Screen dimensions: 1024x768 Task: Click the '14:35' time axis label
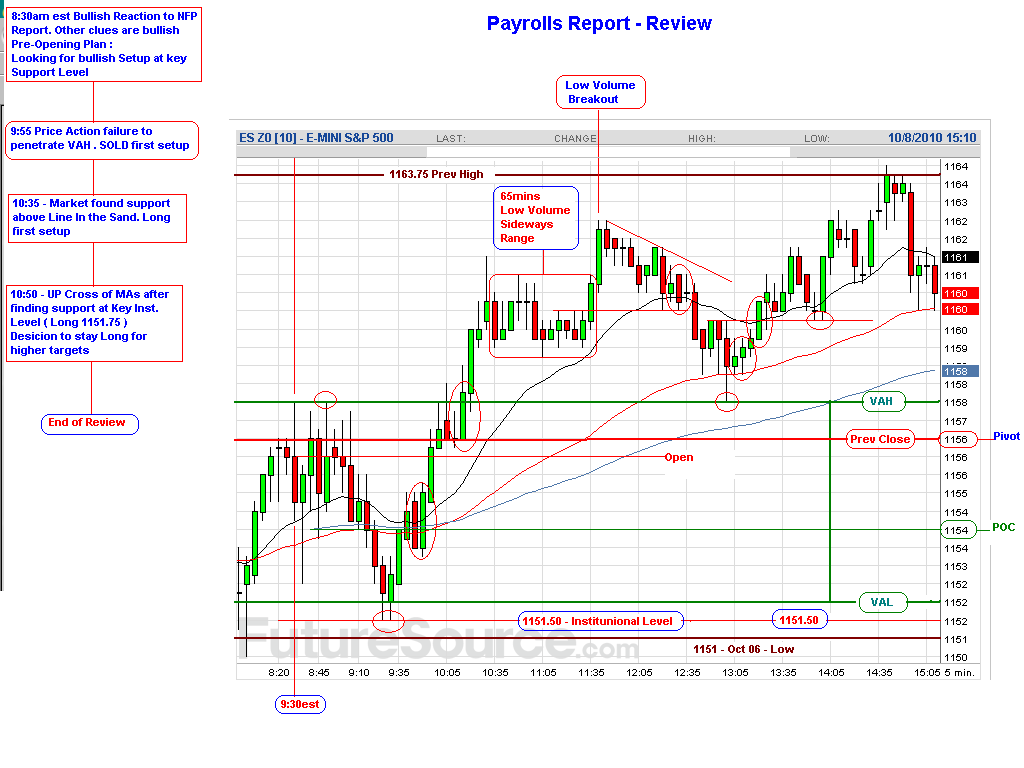879,672
